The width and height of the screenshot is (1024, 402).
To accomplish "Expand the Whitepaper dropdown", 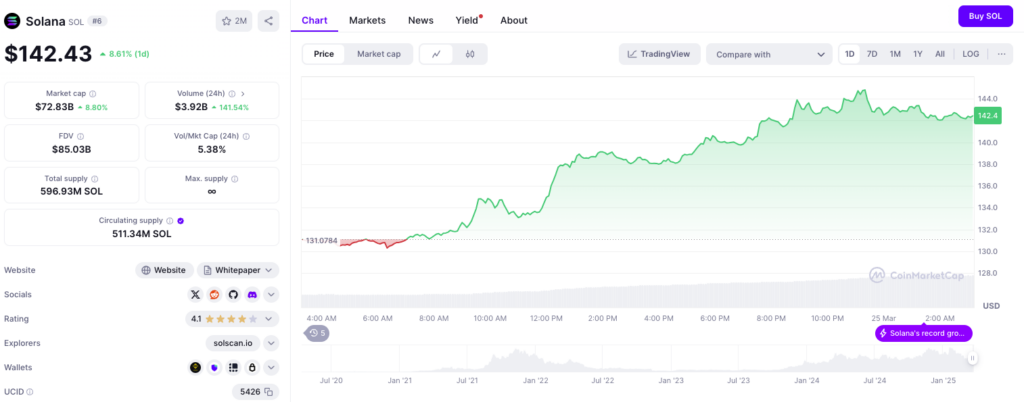I will 238,270.
